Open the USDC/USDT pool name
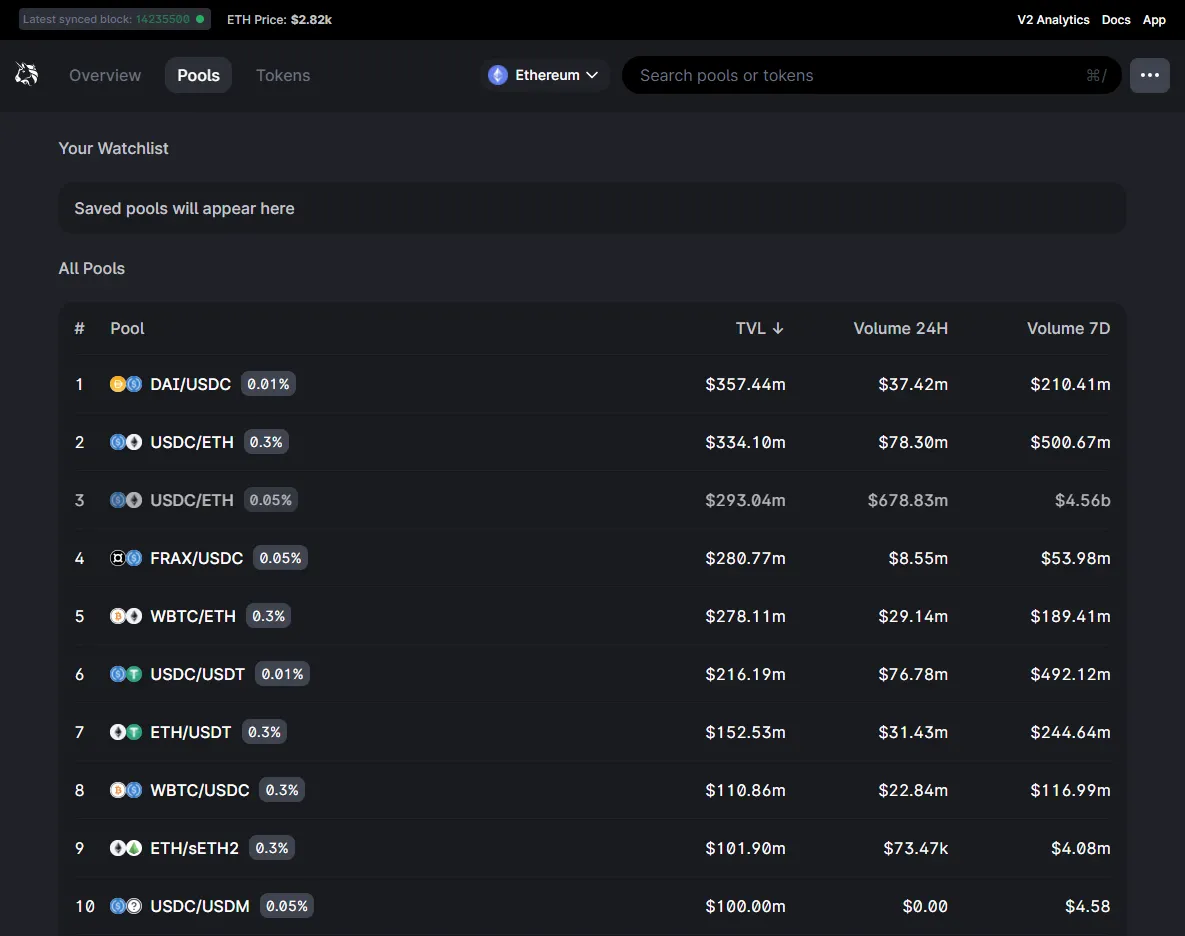The width and height of the screenshot is (1185, 936). [x=197, y=674]
